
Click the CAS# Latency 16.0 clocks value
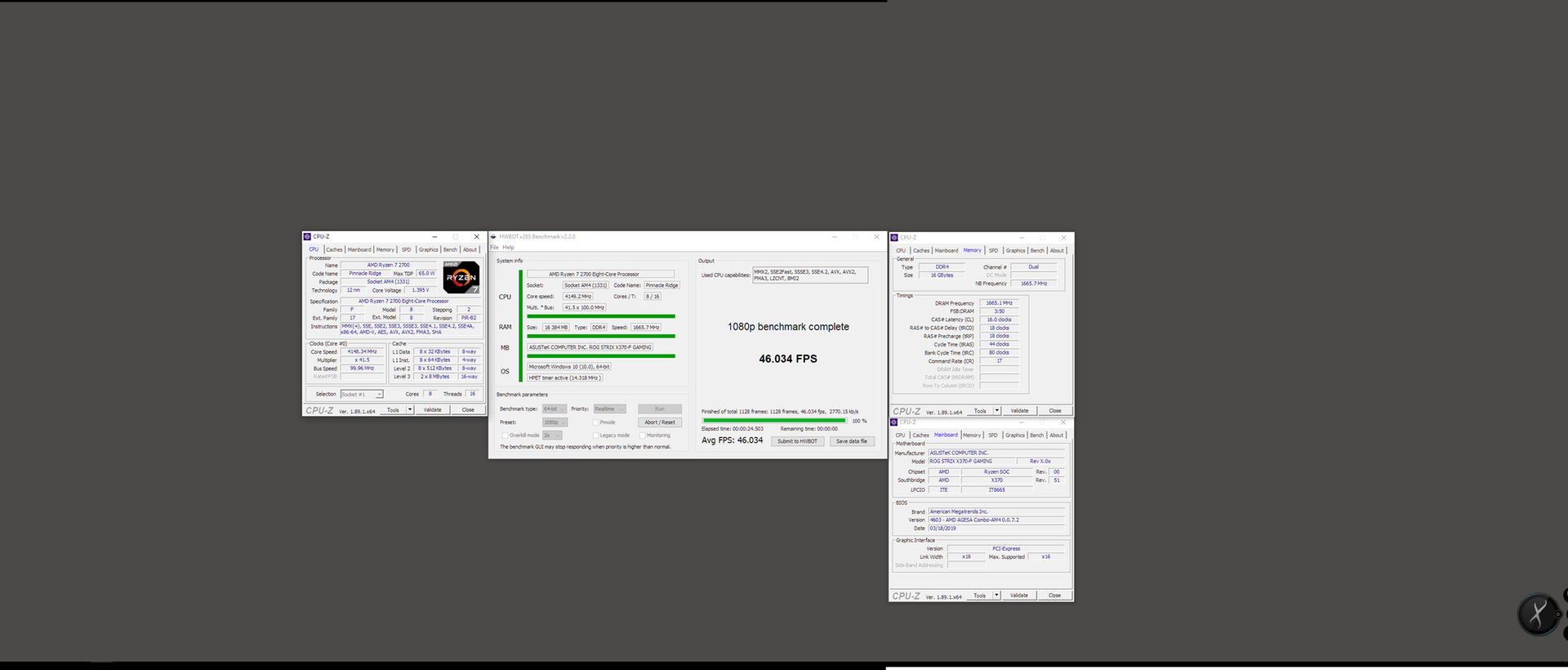pyautogui.click(x=999, y=319)
